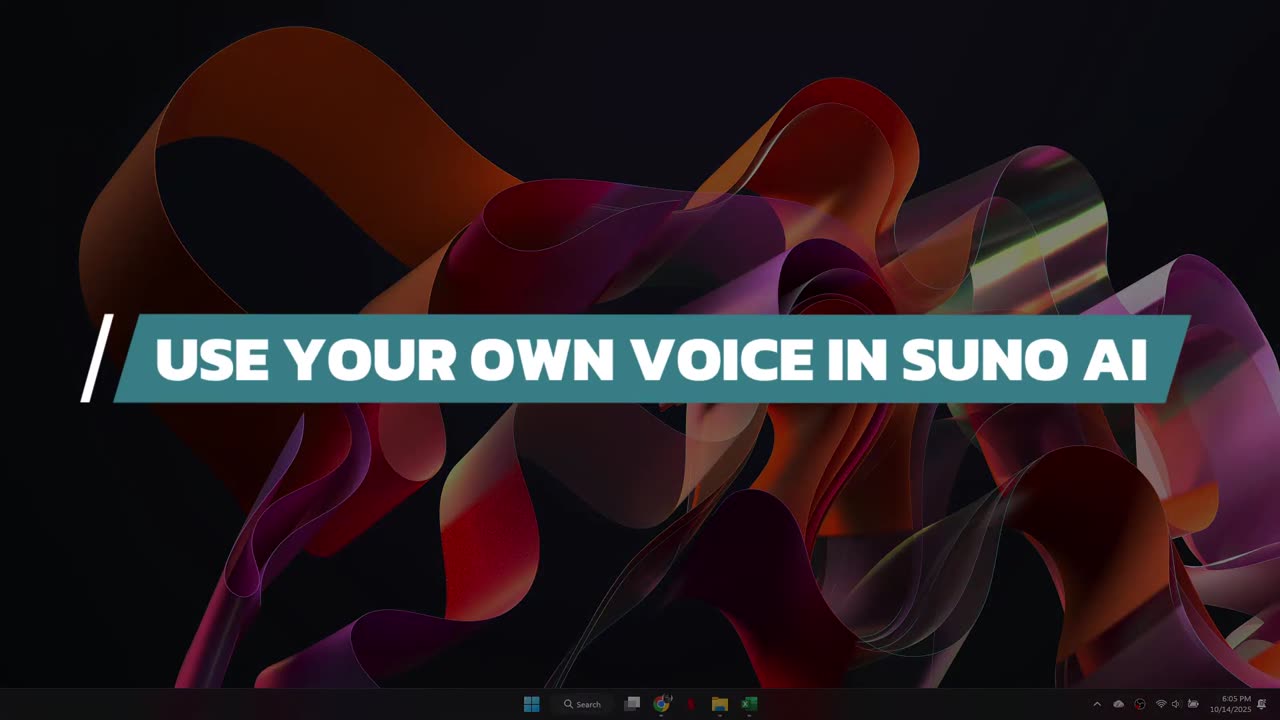Image resolution: width=1280 pixels, height=720 pixels.
Task: Show hidden system tray icons
Action: (x=1097, y=704)
